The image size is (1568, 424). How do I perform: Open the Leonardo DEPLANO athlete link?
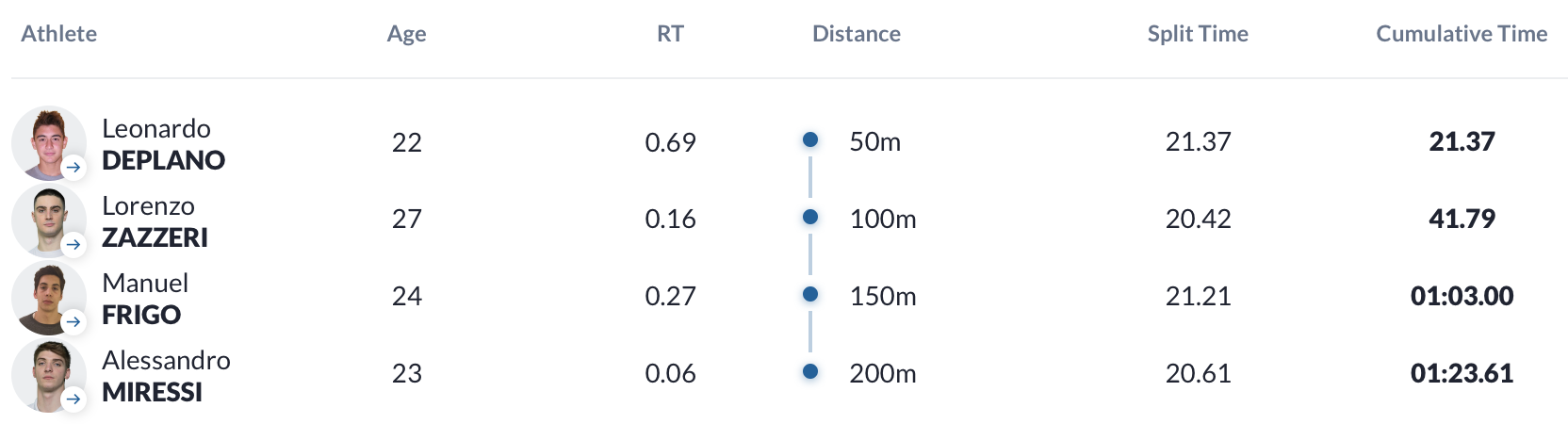pyautogui.click(x=163, y=144)
